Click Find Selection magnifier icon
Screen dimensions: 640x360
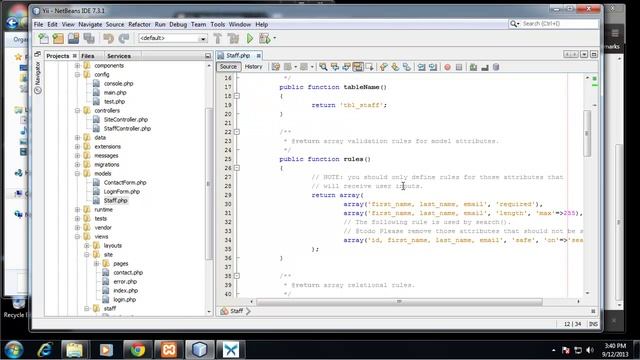(323, 67)
